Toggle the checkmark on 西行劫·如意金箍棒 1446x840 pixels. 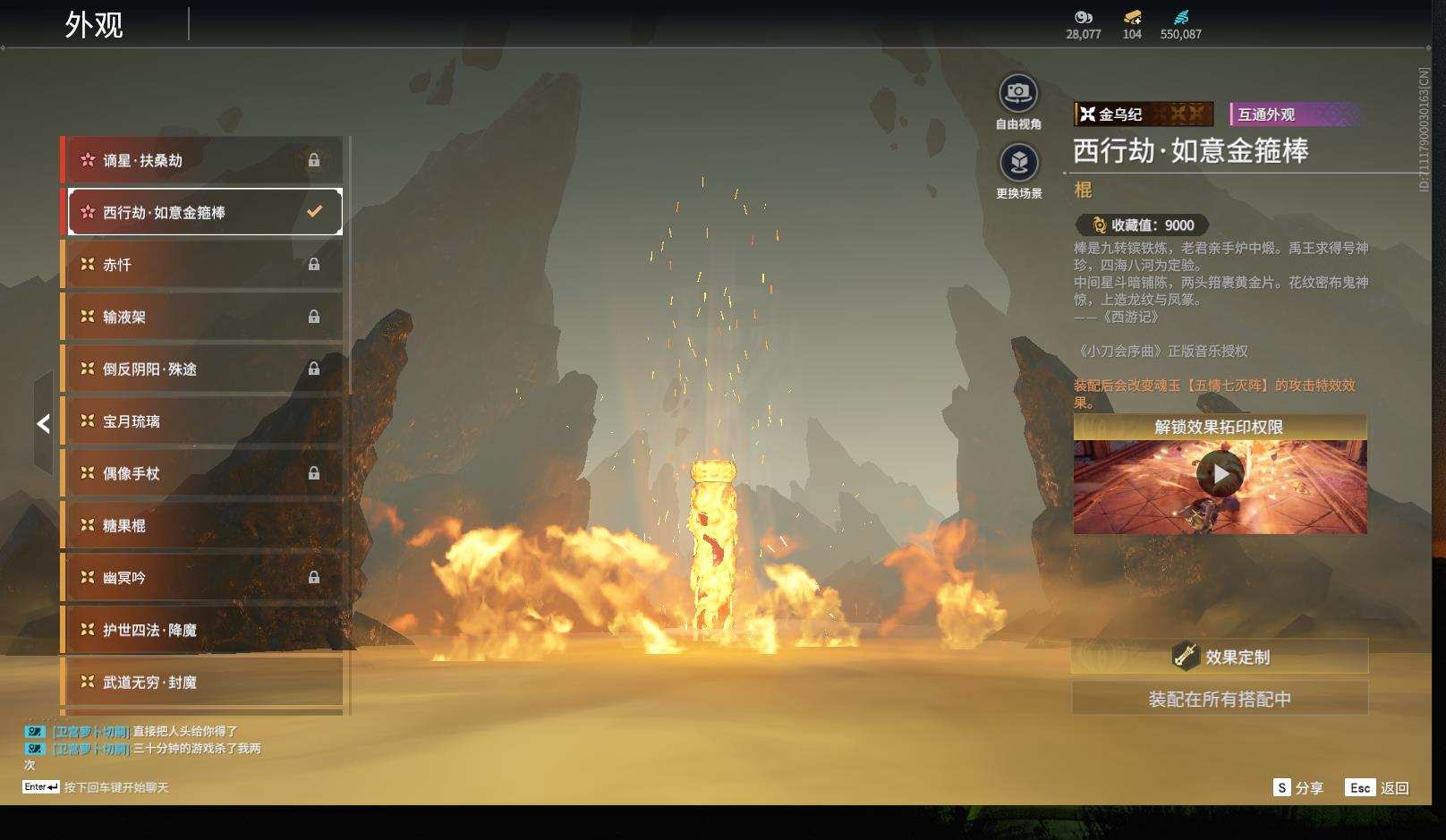[x=314, y=212]
